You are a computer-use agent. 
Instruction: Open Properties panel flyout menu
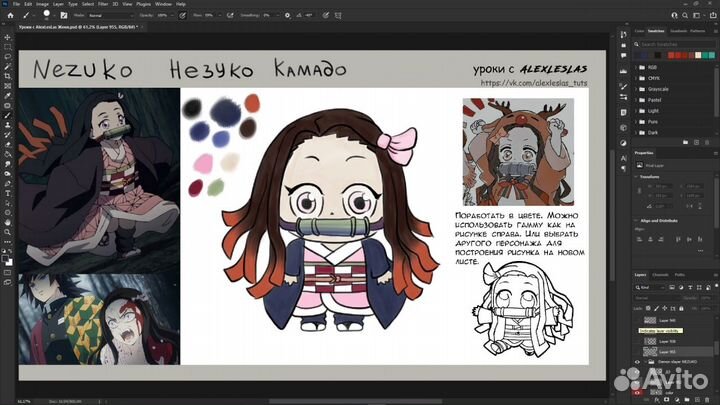[716, 153]
